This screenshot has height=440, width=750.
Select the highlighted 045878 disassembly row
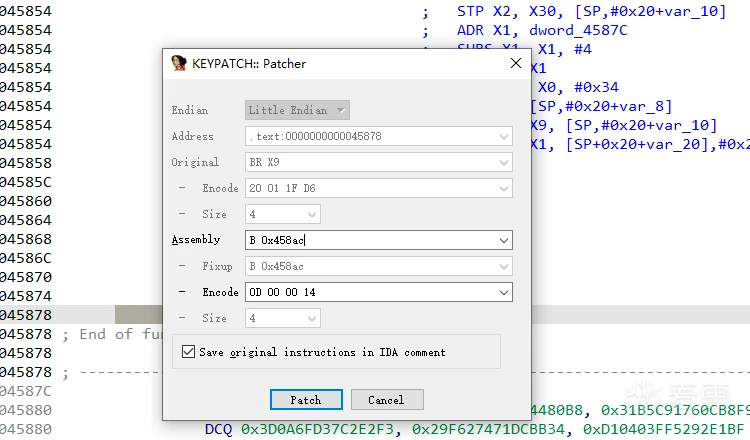click(375, 315)
